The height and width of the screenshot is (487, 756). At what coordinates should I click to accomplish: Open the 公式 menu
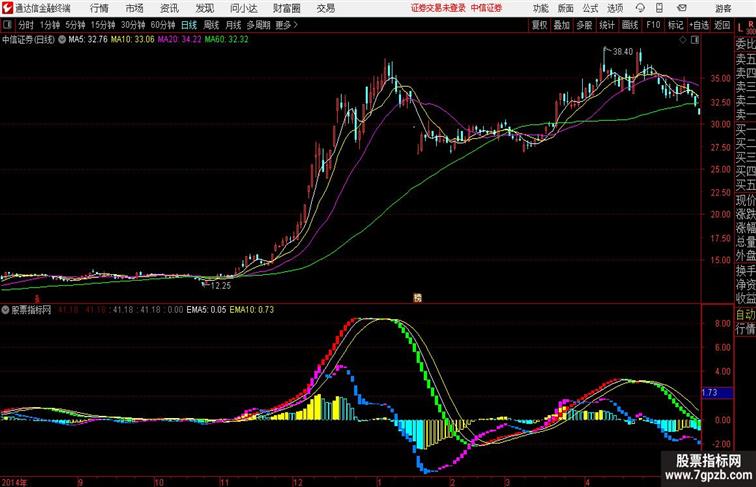590,8
